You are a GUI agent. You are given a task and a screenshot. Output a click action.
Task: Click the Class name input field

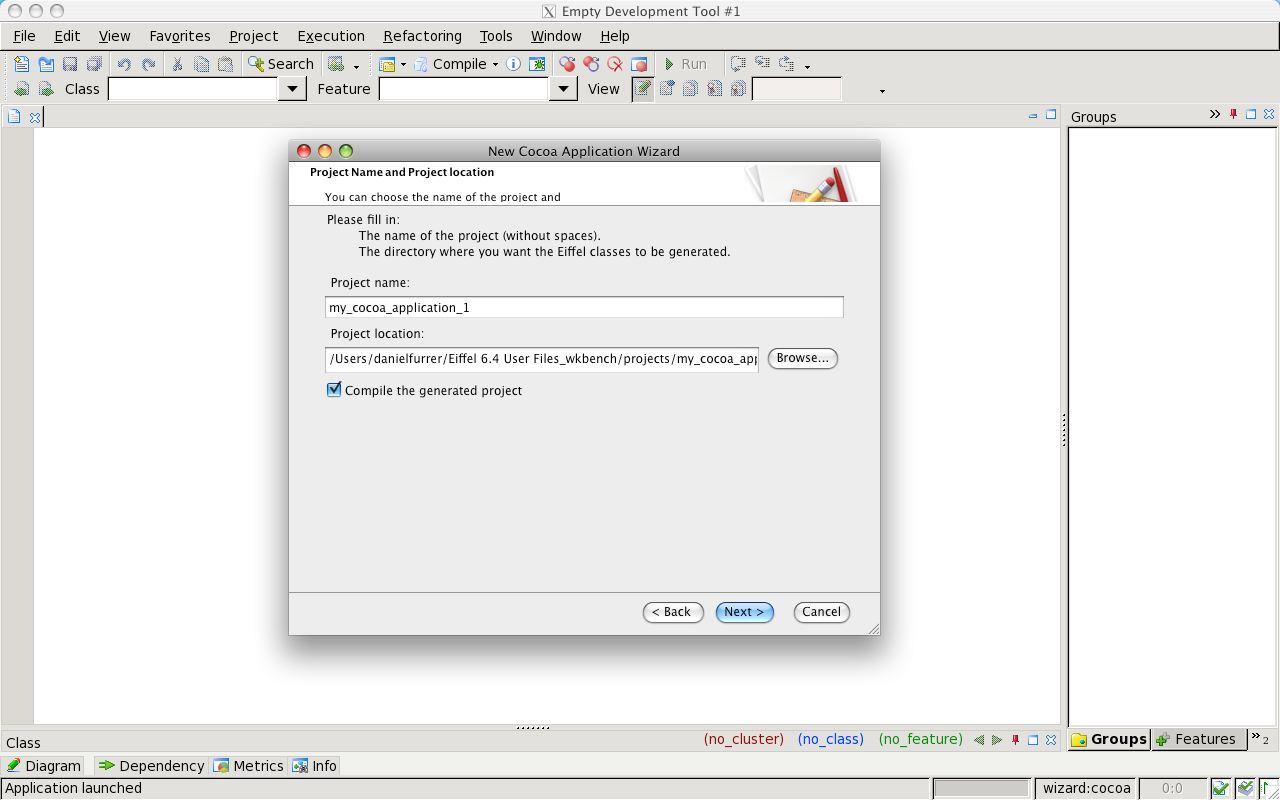[x=193, y=89]
